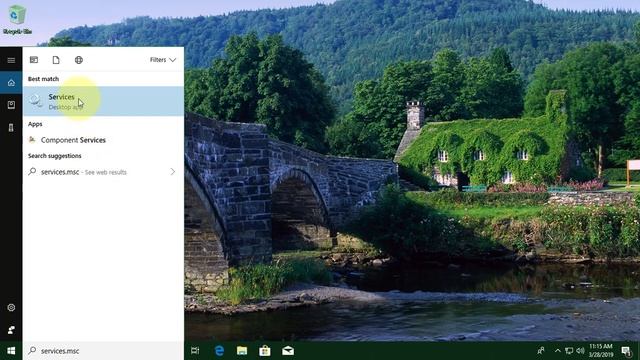Open the Recycle Bin desktop icon
The image size is (640, 360).
[17, 19]
